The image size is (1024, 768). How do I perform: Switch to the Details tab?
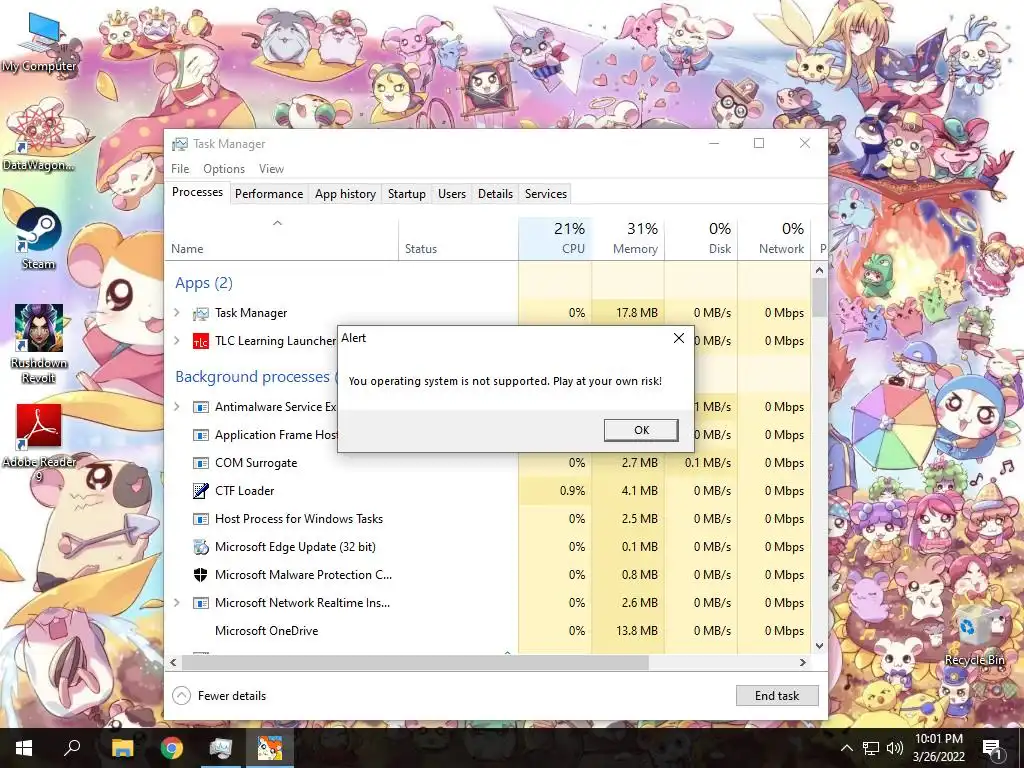(x=495, y=194)
